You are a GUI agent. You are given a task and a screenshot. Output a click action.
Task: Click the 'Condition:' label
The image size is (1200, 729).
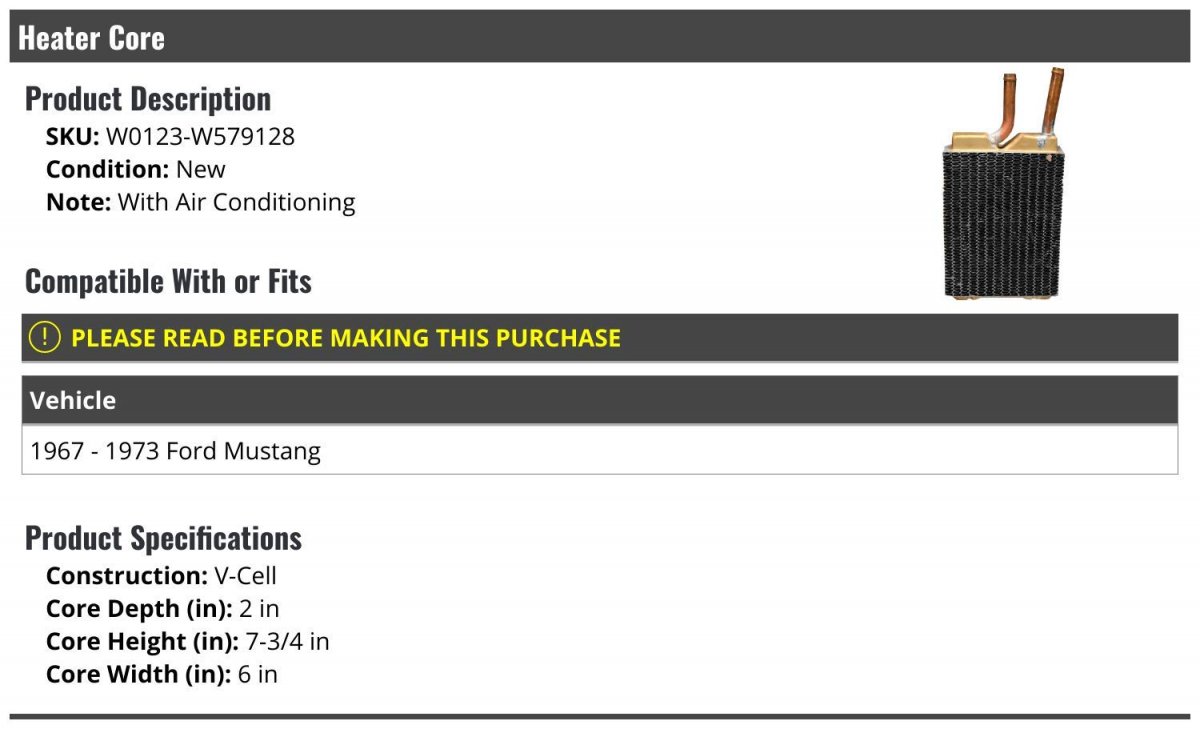[108, 169]
